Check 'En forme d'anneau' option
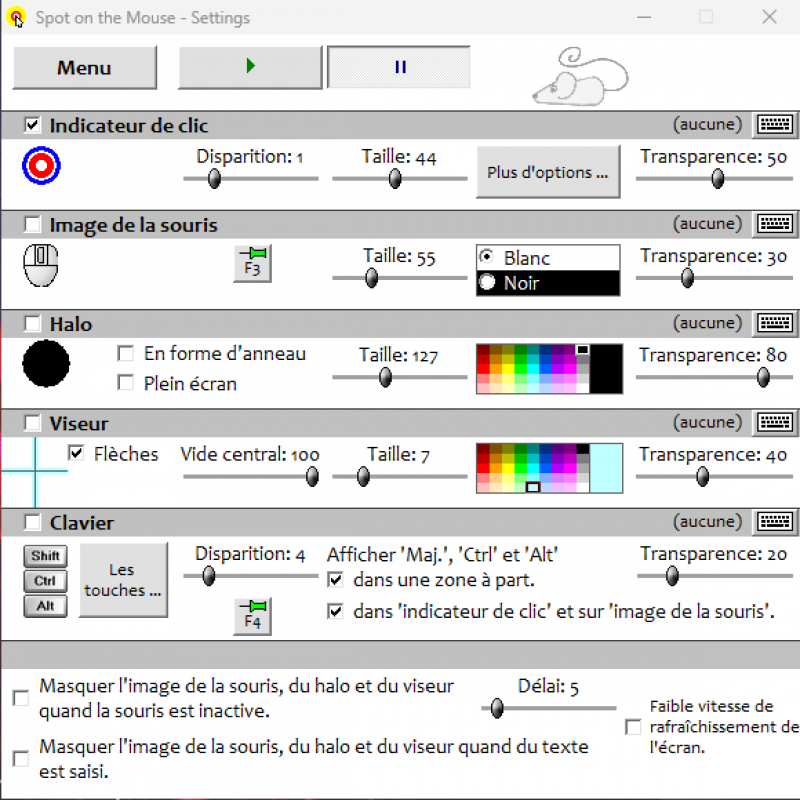The height and width of the screenshot is (800, 800). [x=126, y=353]
